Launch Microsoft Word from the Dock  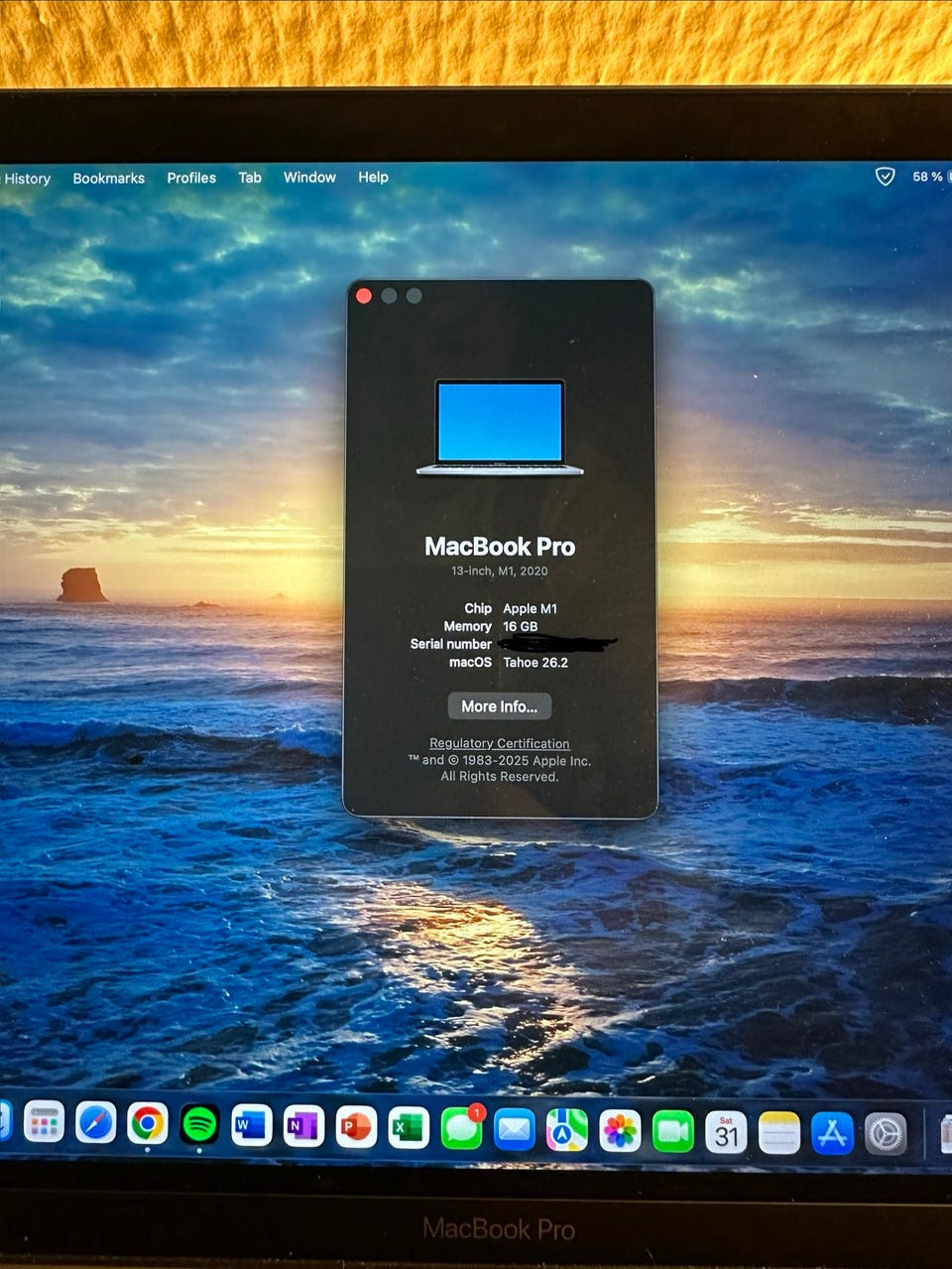coord(252,1126)
